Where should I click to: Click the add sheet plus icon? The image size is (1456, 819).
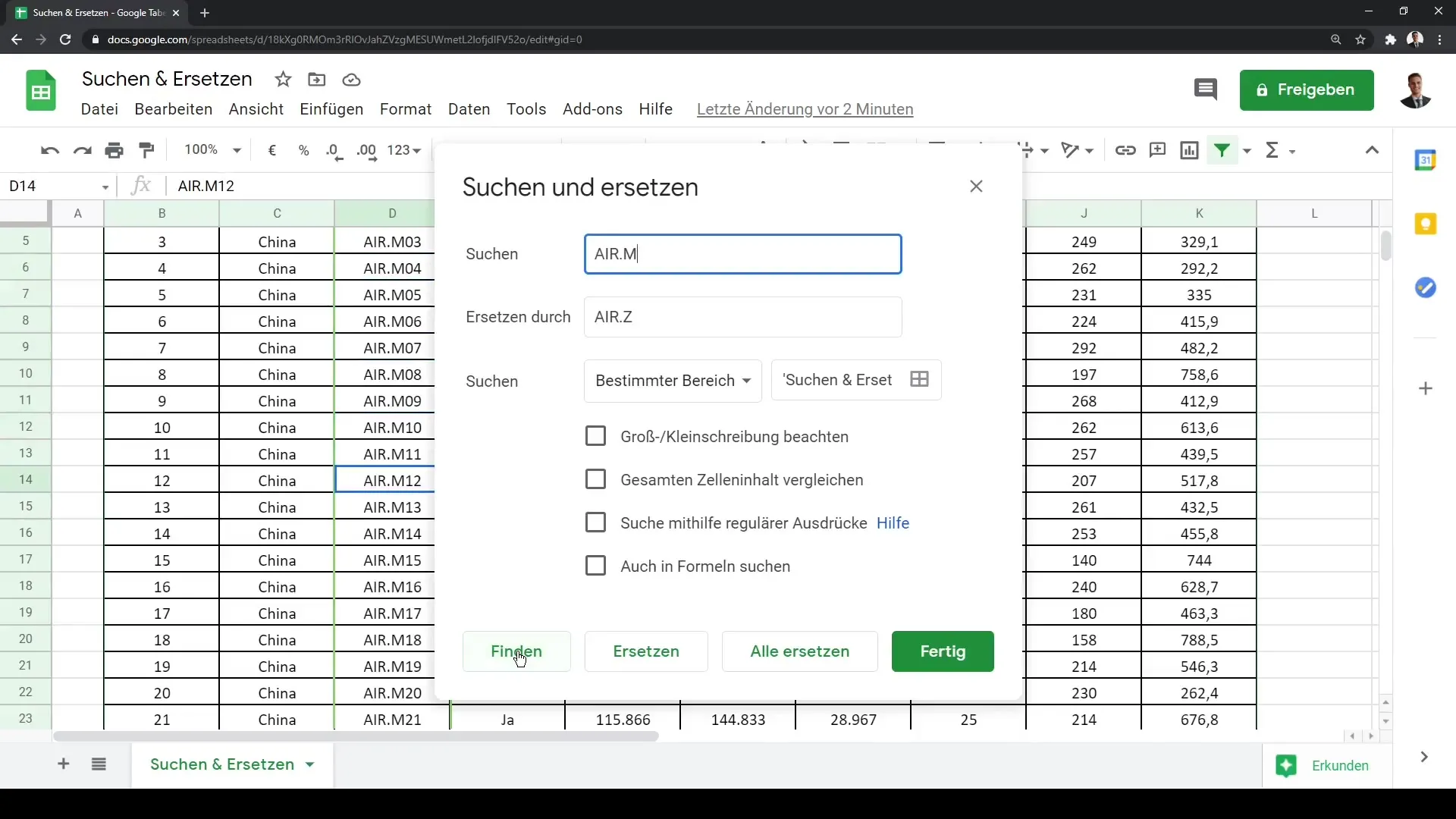(64, 764)
